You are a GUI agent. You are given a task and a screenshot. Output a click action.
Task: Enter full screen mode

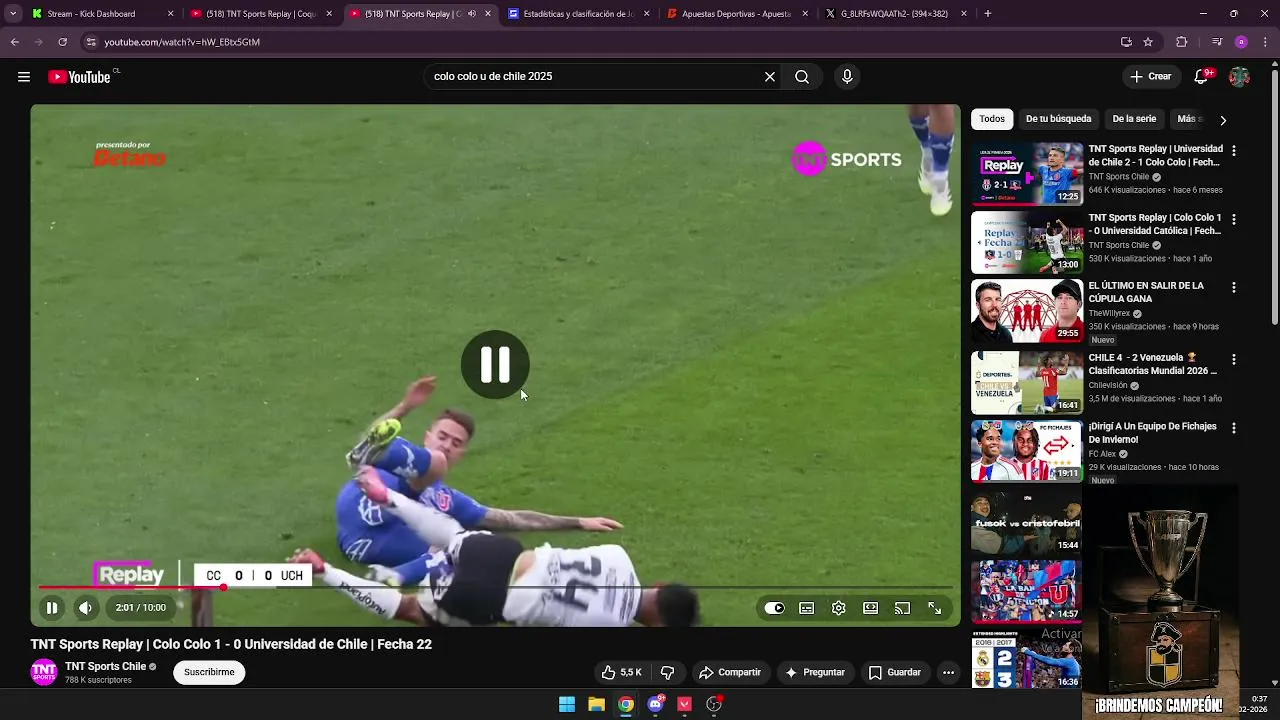[x=935, y=608]
